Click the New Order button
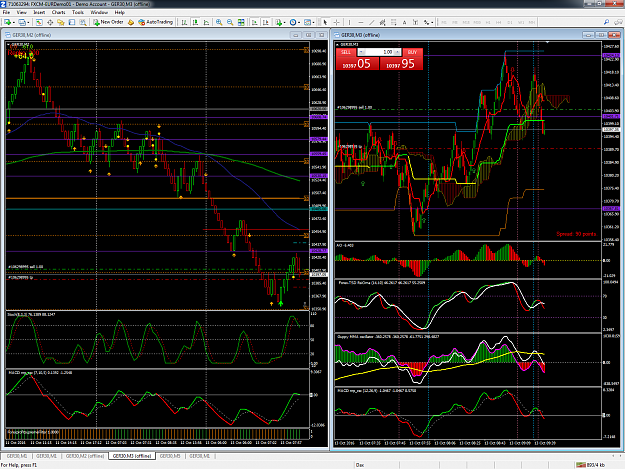Image resolution: width=625 pixels, height=469 pixels. [108, 22]
